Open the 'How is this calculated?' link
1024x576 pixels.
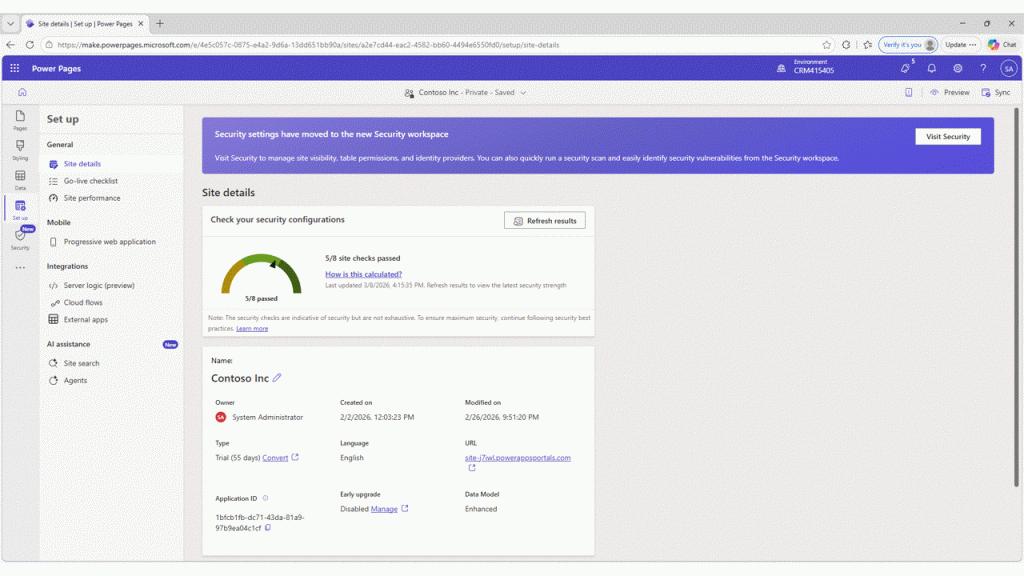click(x=363, y=274)
